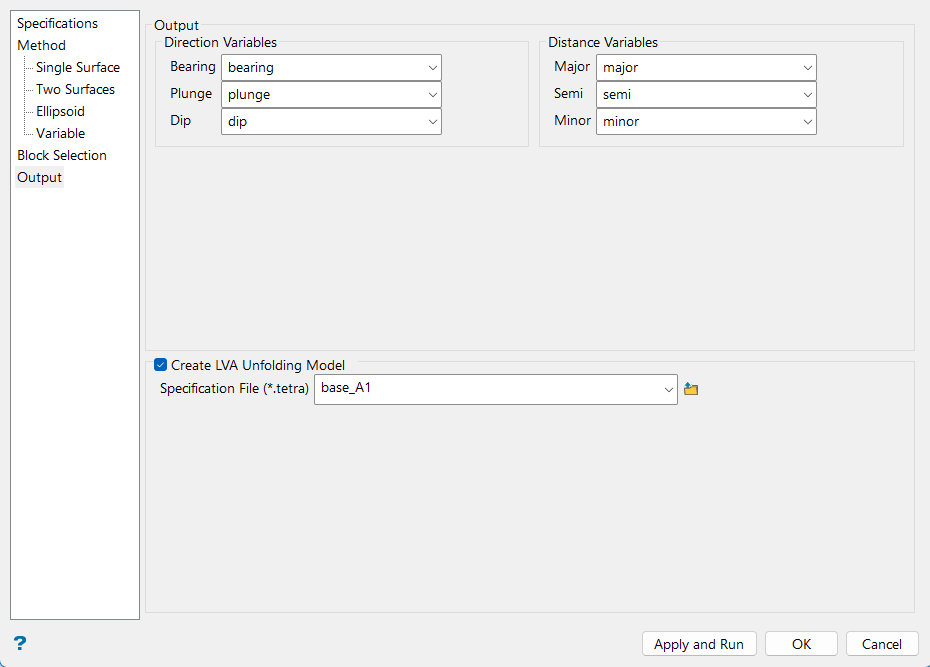Select the Two Surfaces tree item
Image resolution: width=930 pixels, height=667 pixels.
[76, 89]
